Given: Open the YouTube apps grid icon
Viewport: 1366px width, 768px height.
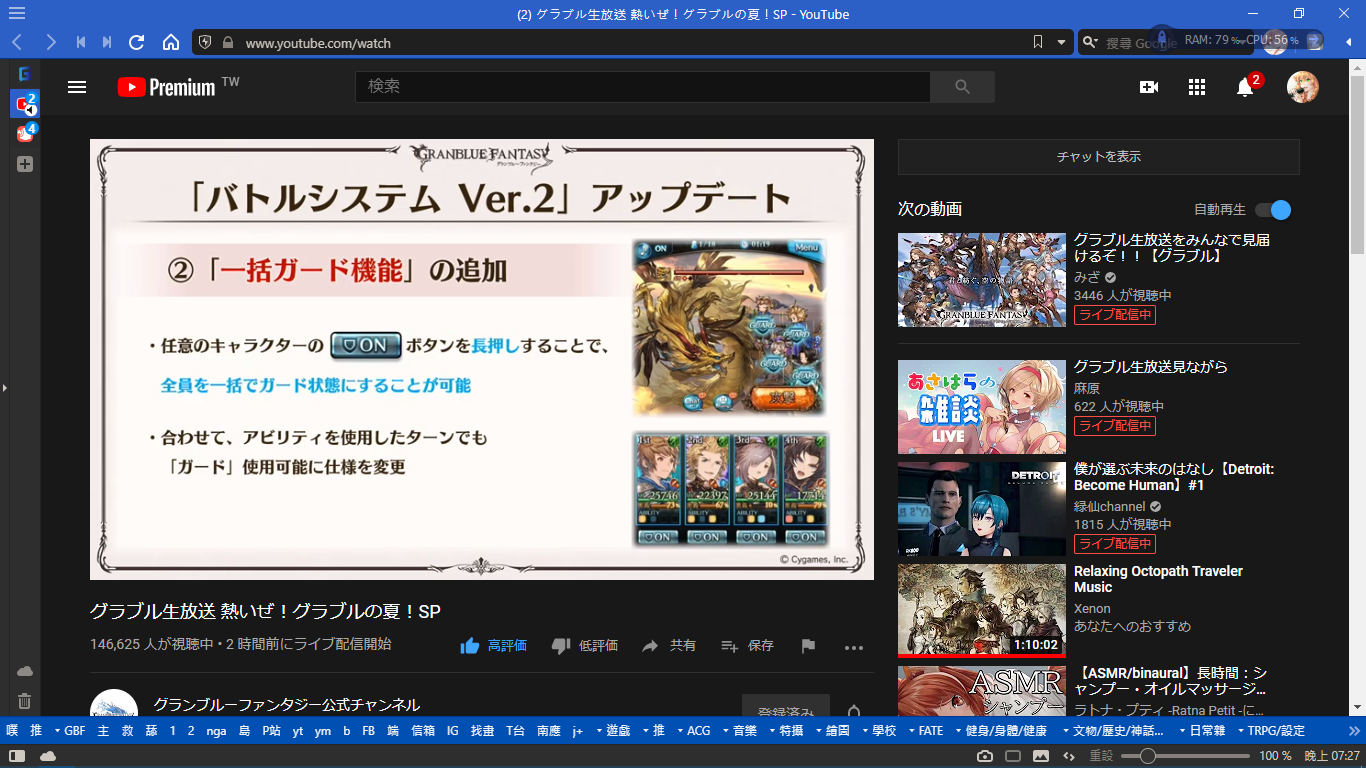Looking at the screenshot, I should (x=1197, y=87).
